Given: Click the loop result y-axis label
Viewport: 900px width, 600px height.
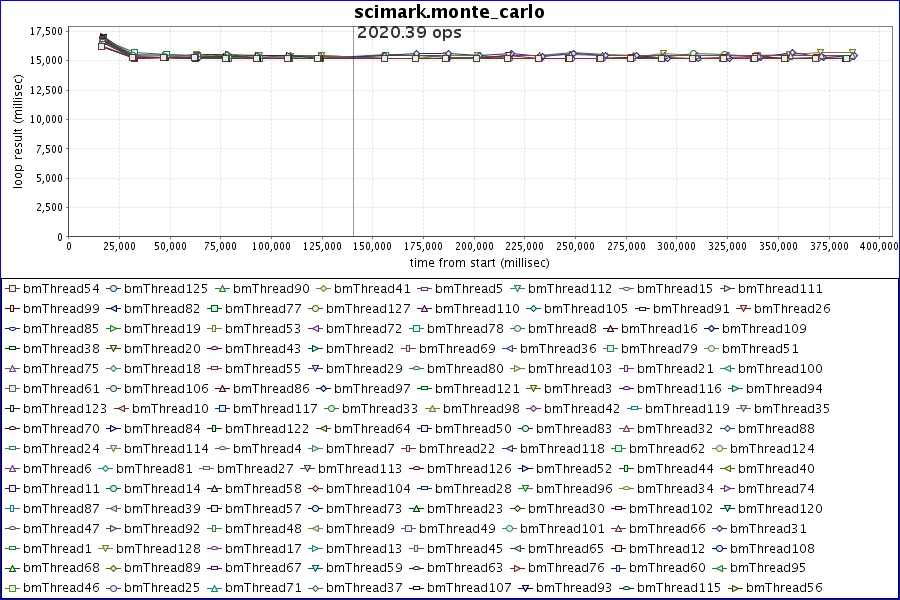Looking at the screenshot, I should coord(16,130).
